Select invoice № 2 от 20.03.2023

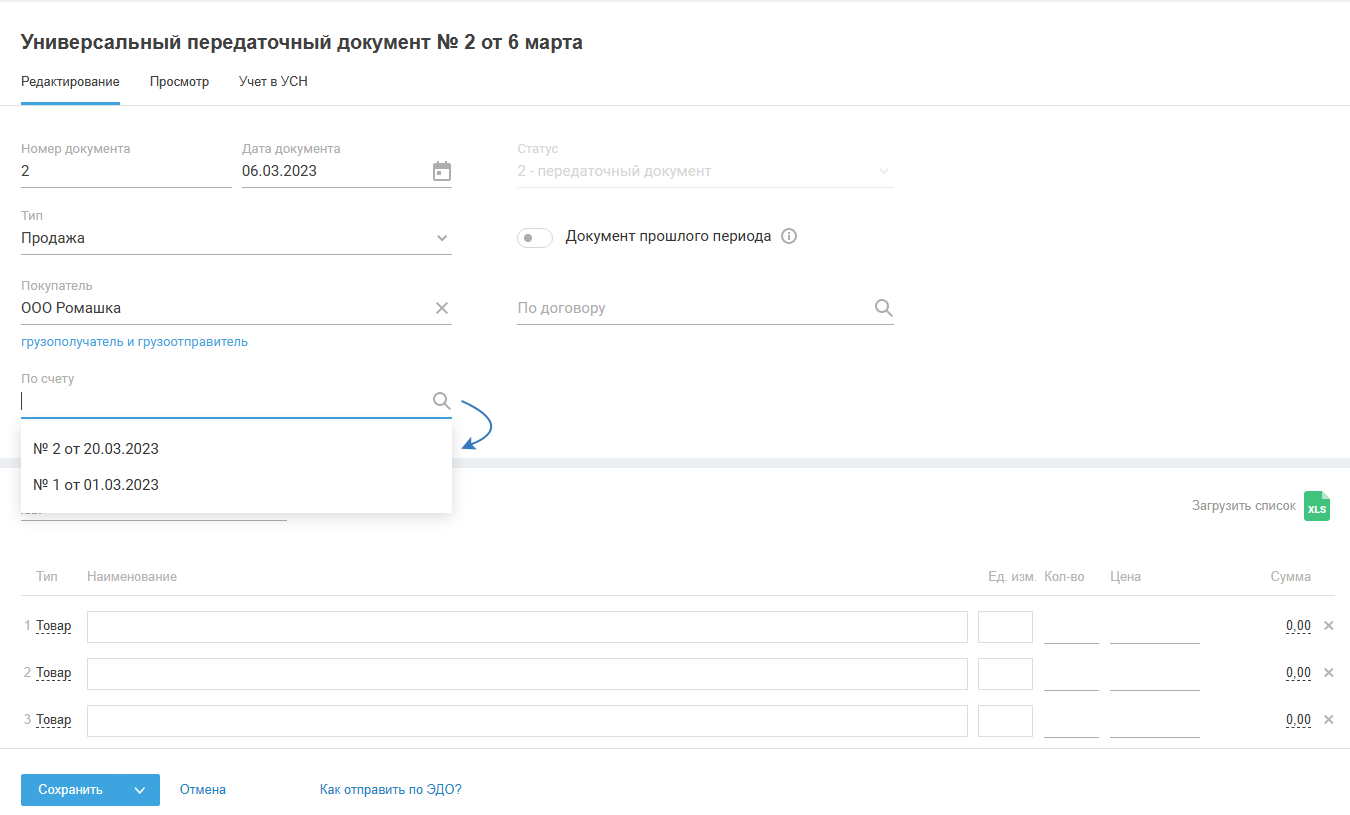click(x=96, y=449)
